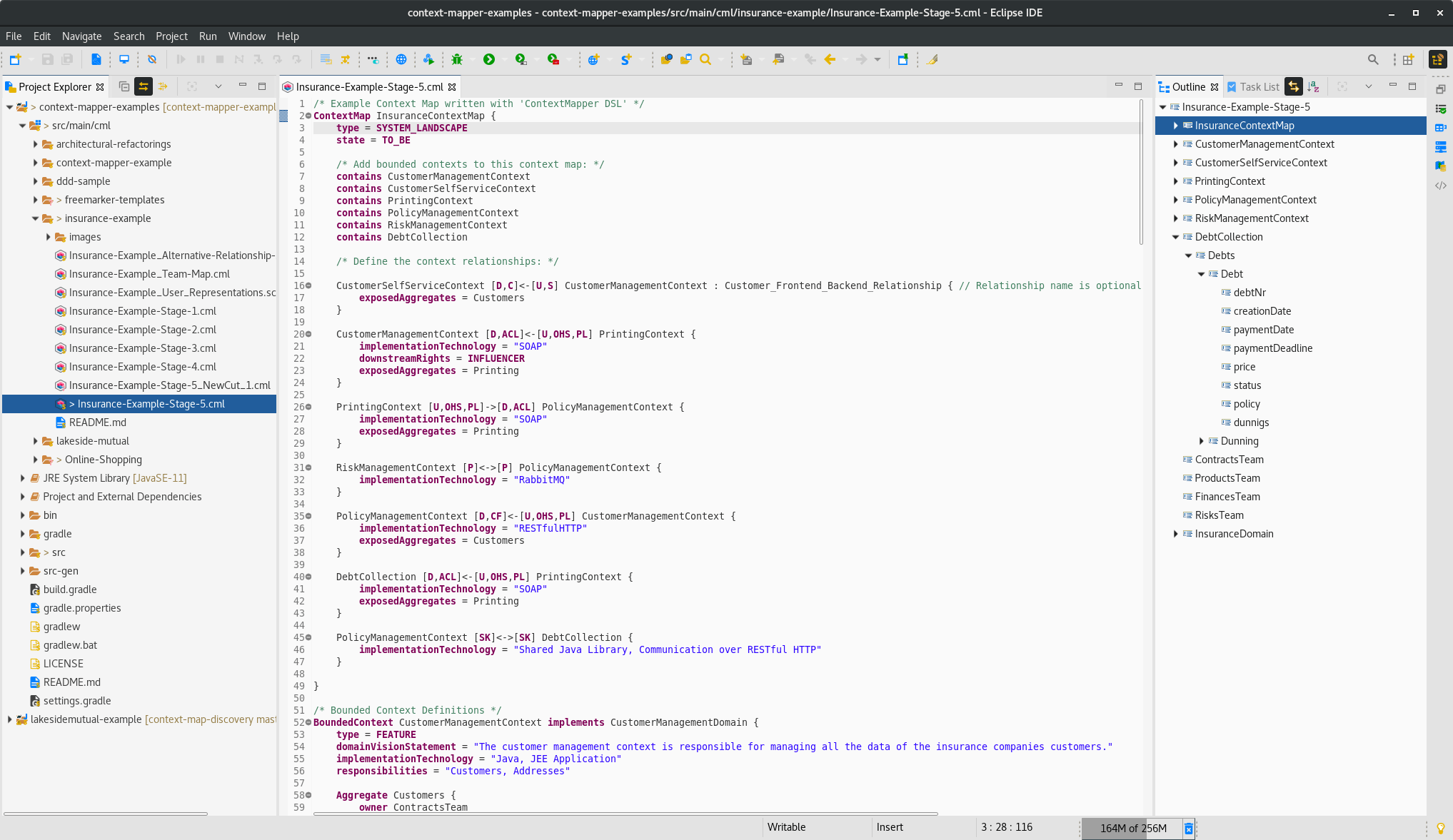
Task: Toggle Link with Editor in Outline view
Action: pos(1294,86)
